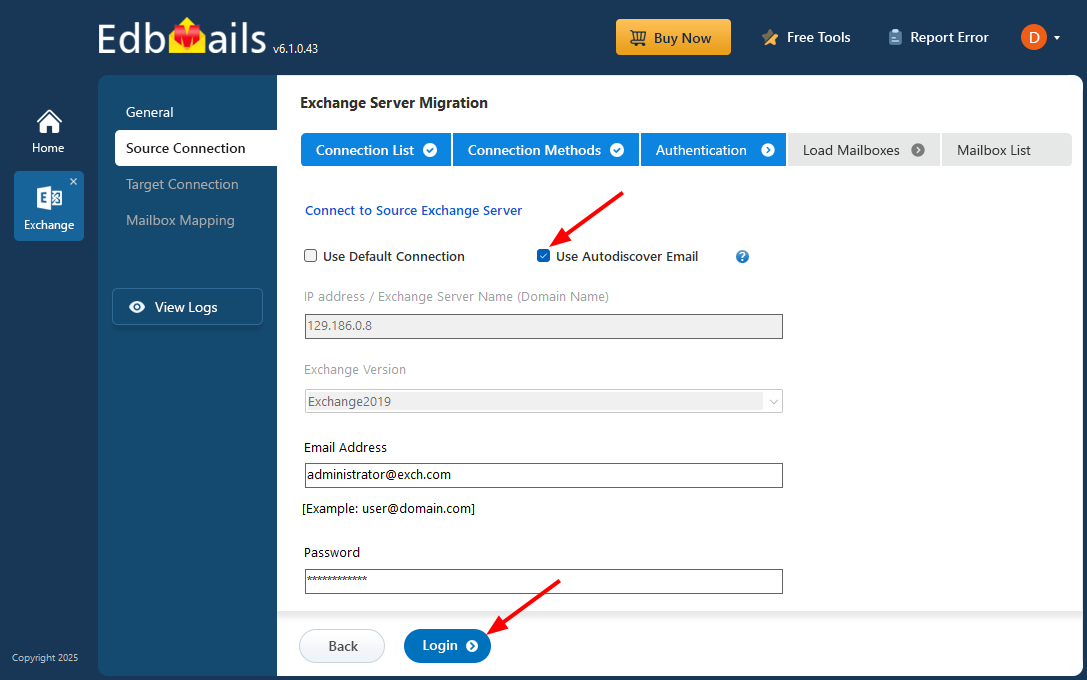
Task: Click the View Logs button
Action: [x=187, y=307]
